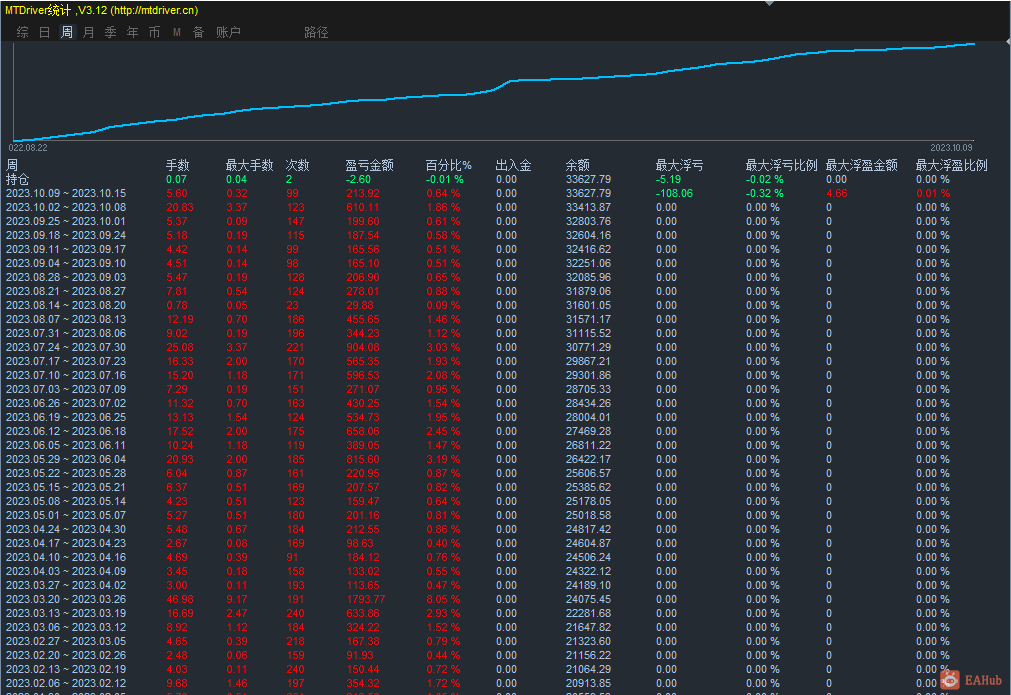1011x695 pixels.
Task: Select the 2023.10.02 ~ 2023.10.08 week row
Action: pyautogui.click(x=66, y=207)
